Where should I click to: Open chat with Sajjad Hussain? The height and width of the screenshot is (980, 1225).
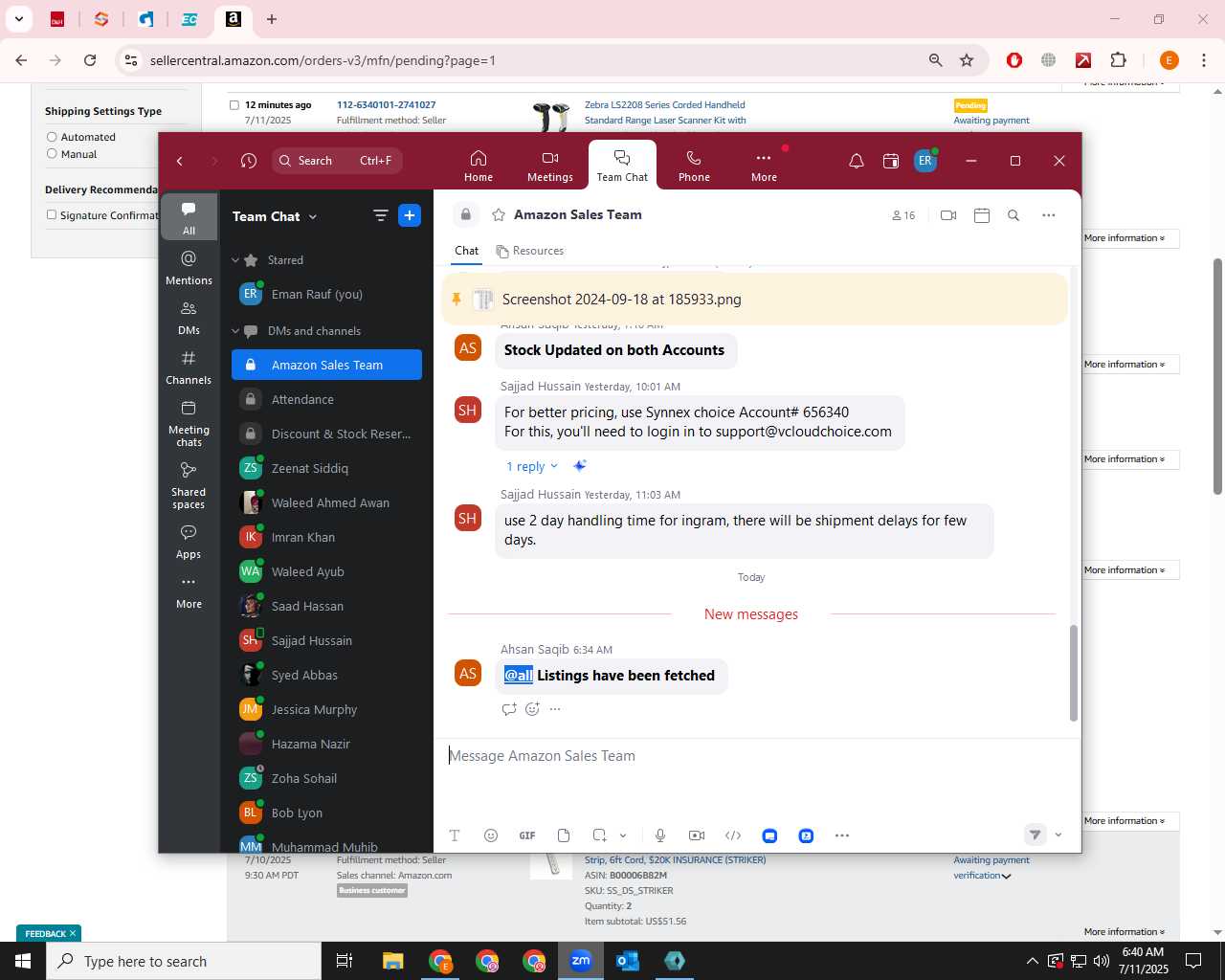click(x=326, y=640)
